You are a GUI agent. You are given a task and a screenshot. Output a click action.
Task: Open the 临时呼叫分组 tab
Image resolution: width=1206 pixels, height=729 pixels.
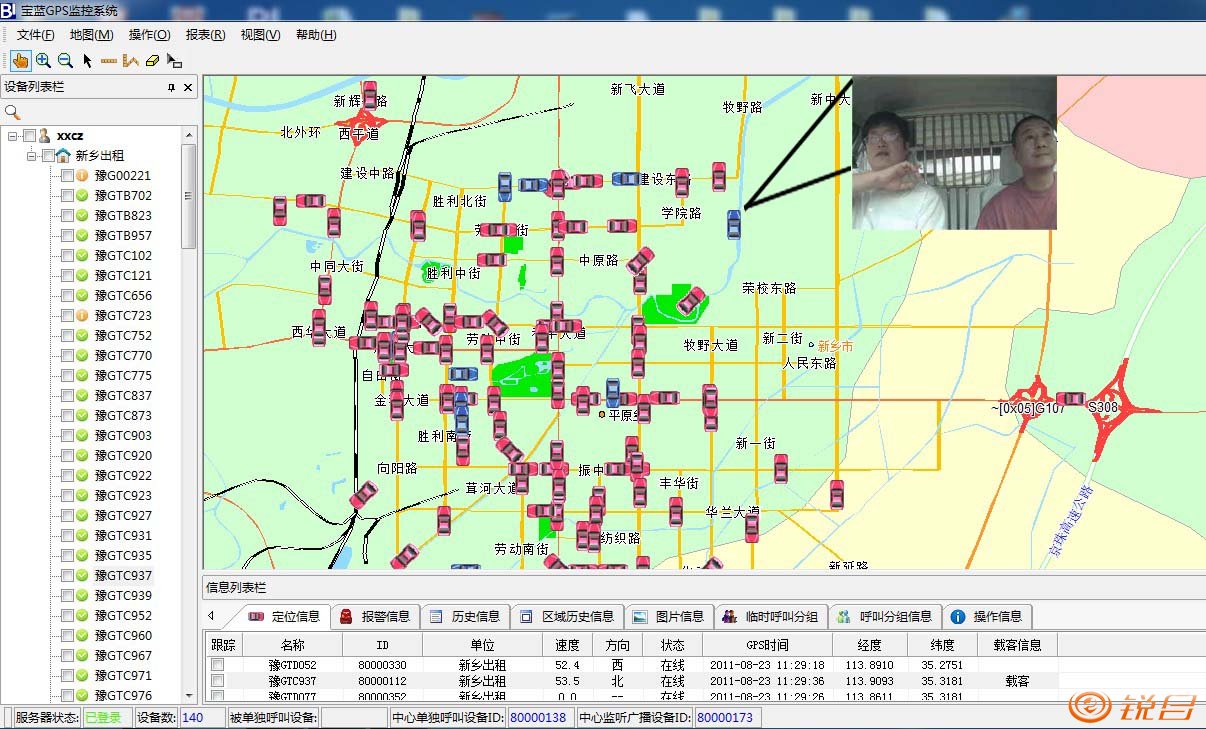[x=770, y=616]
